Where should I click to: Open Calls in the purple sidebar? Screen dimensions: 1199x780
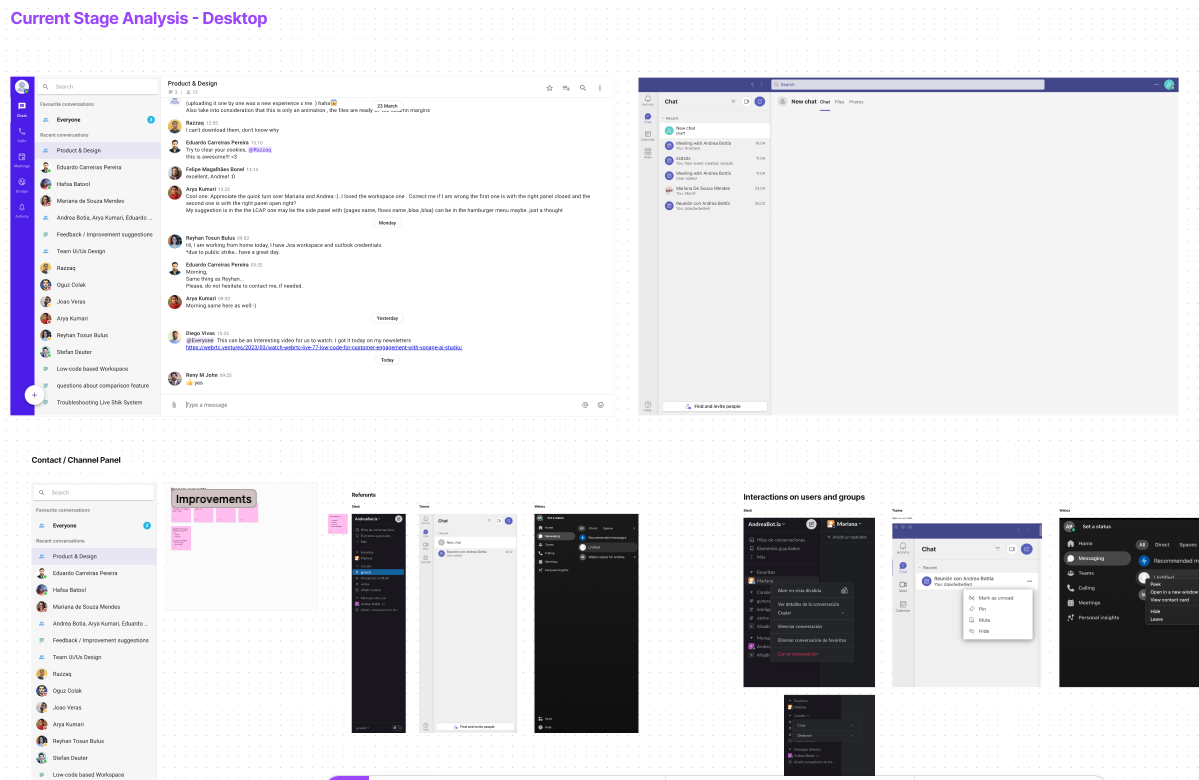click(21, 134)
